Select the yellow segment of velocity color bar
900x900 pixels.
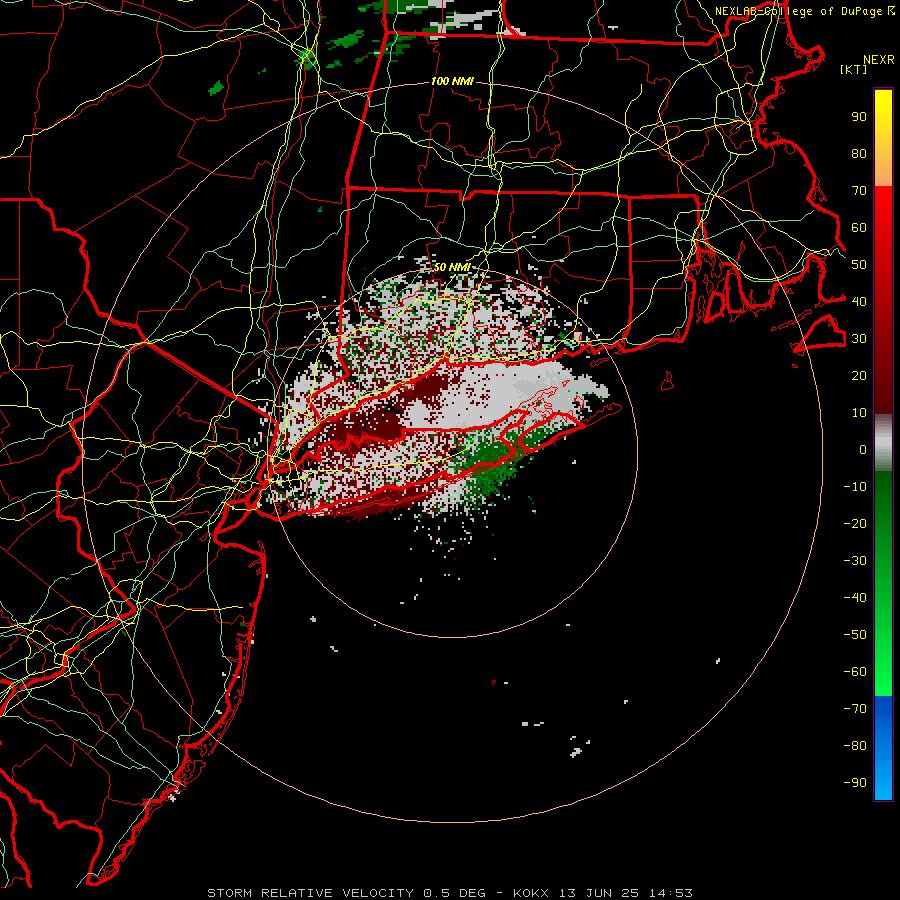click(x=883, y=138)
